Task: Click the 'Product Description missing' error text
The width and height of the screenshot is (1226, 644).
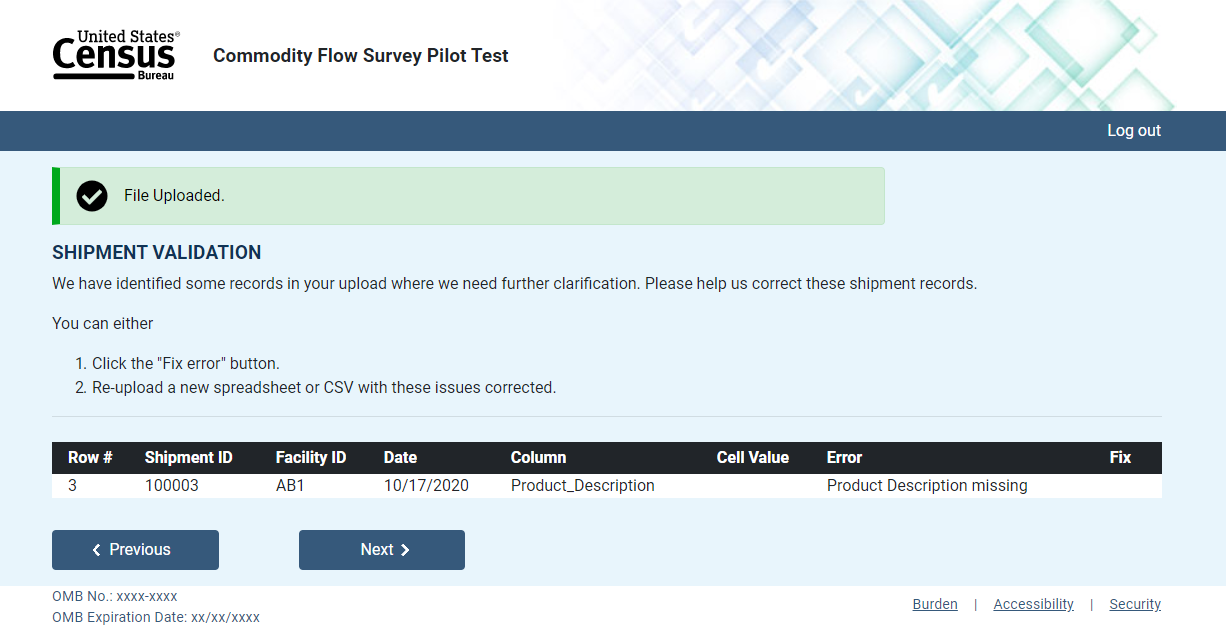Action: [927, 486]
